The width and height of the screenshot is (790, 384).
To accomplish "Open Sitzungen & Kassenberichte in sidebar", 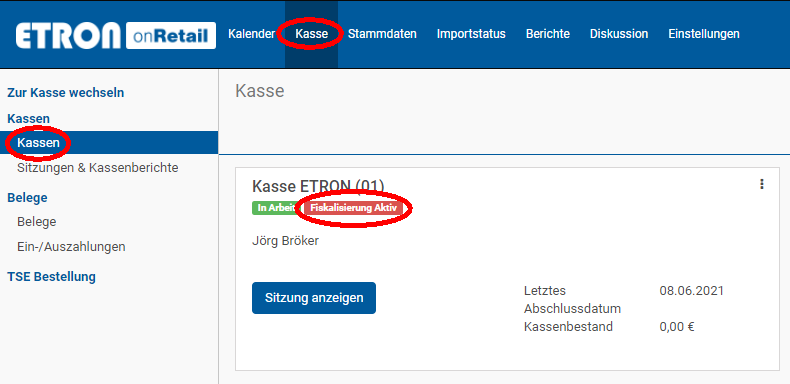I will coord(98,167).
